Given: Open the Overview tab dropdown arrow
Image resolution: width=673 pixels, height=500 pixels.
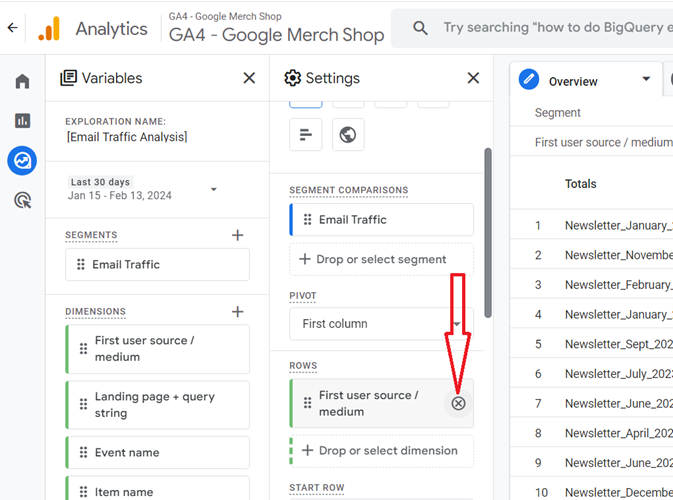Looking at the screenshot, I should coord(646,80).
